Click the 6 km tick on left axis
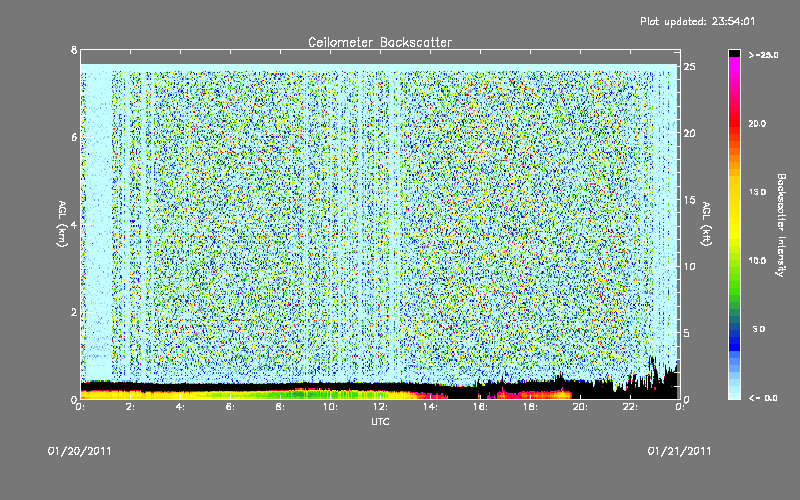The width and height of the screenshot is (800, 500). click(74, 137)
